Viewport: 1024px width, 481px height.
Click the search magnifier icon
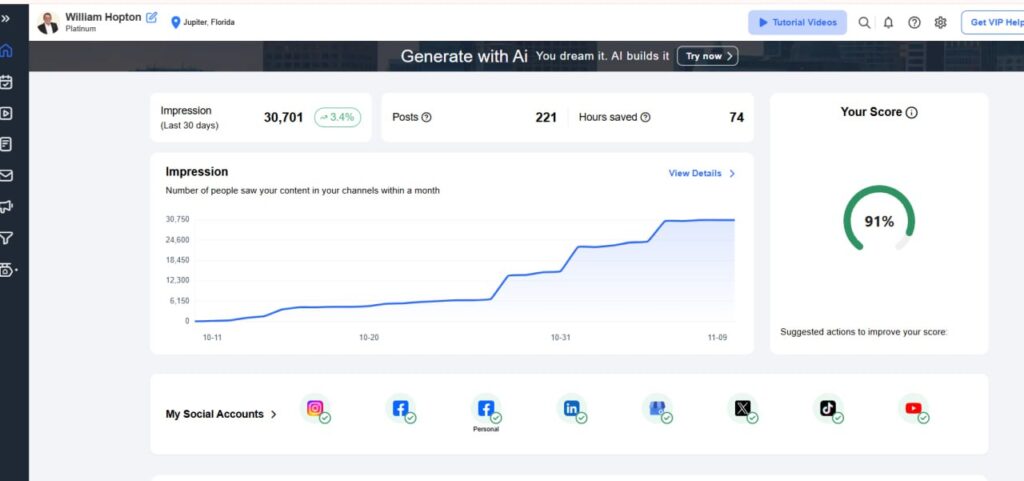(x=864, y=22)
